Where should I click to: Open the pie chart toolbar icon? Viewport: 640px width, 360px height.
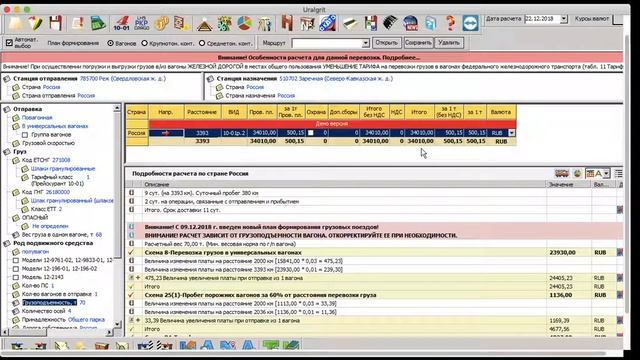(244, 23)
